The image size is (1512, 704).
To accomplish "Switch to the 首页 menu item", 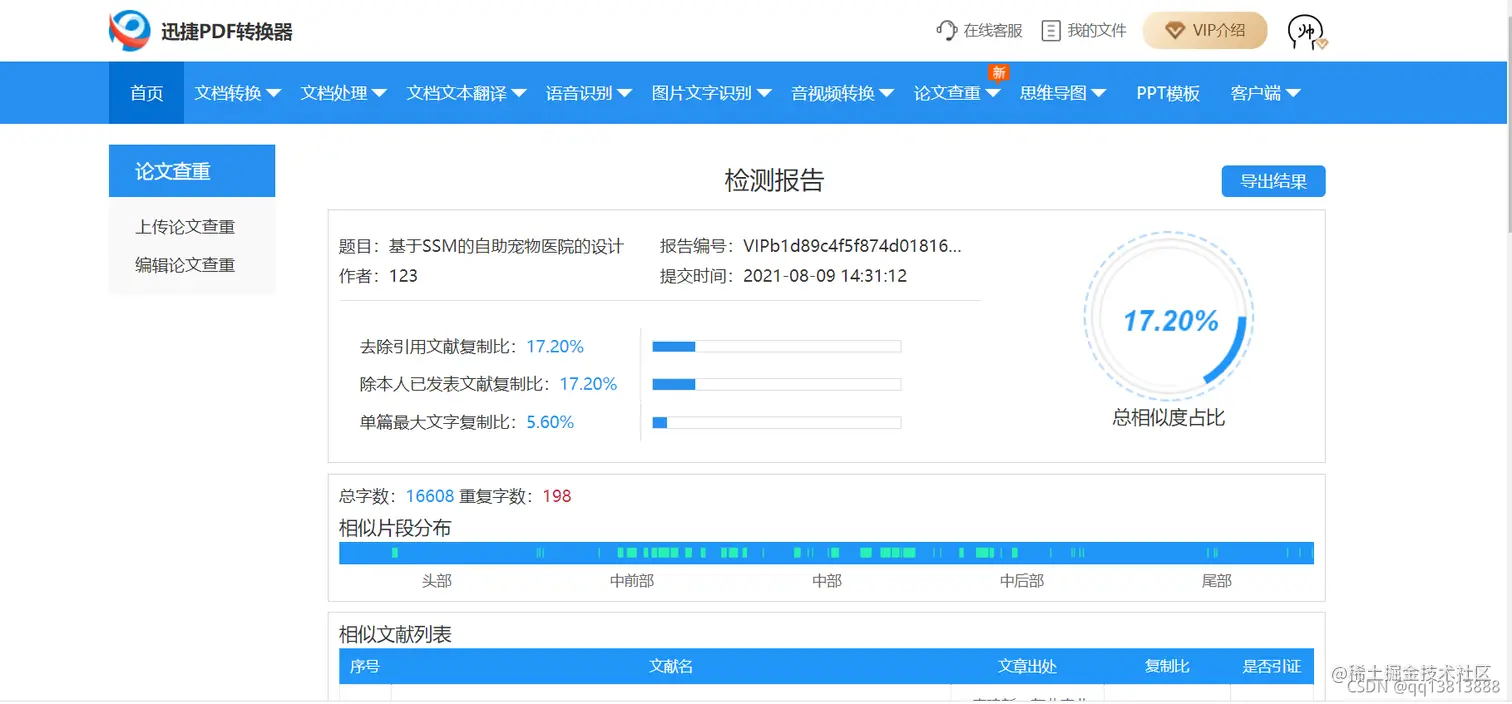I will click(x=146, y=92).
